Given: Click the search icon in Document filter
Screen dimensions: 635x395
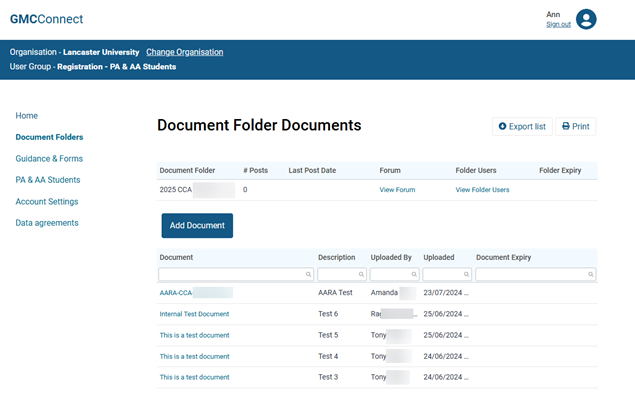Looking at the screenshot, I should pos(308,274).
